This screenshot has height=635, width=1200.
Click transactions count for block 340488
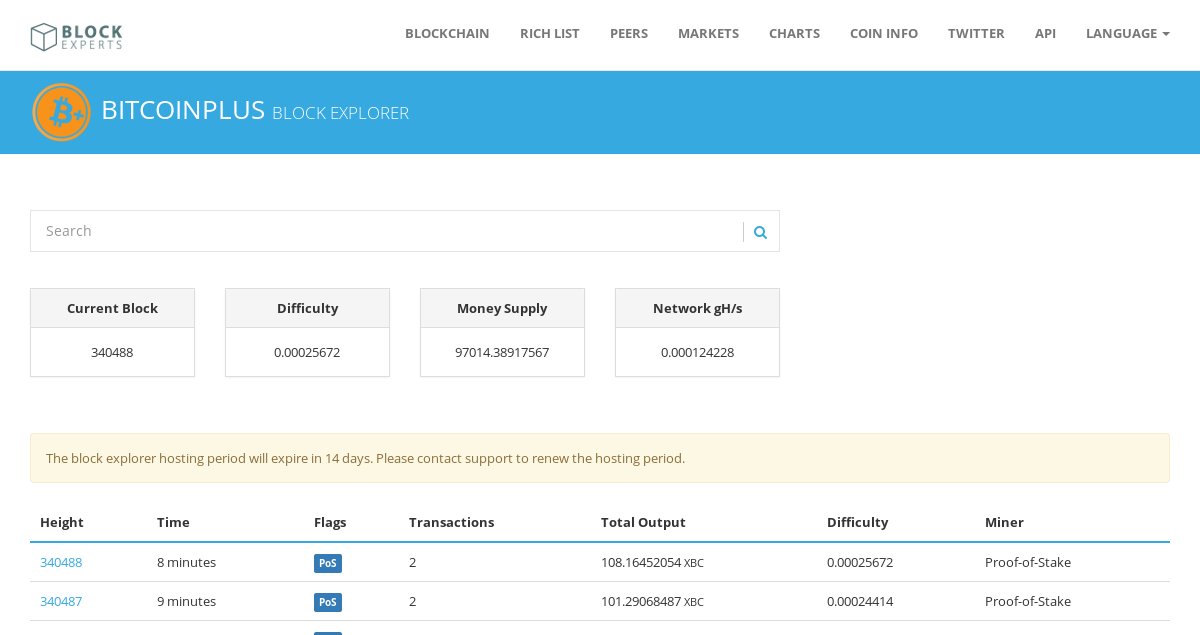point(413,562)
